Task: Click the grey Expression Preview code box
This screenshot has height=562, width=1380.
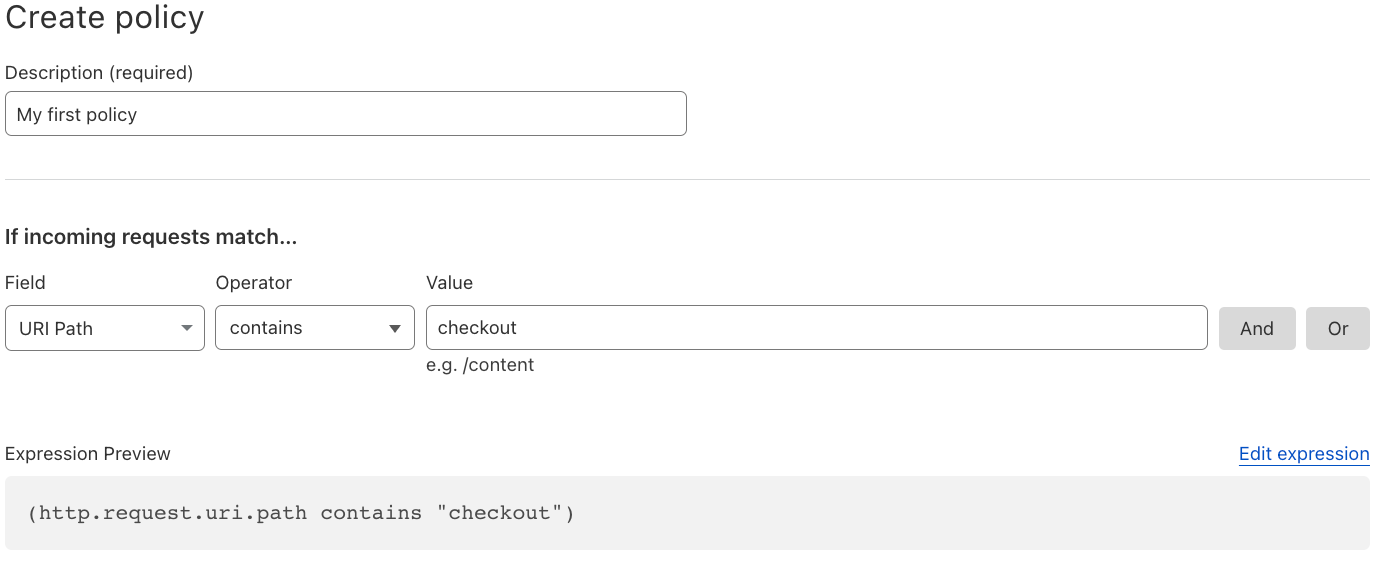Action: (x=900, y=513)
